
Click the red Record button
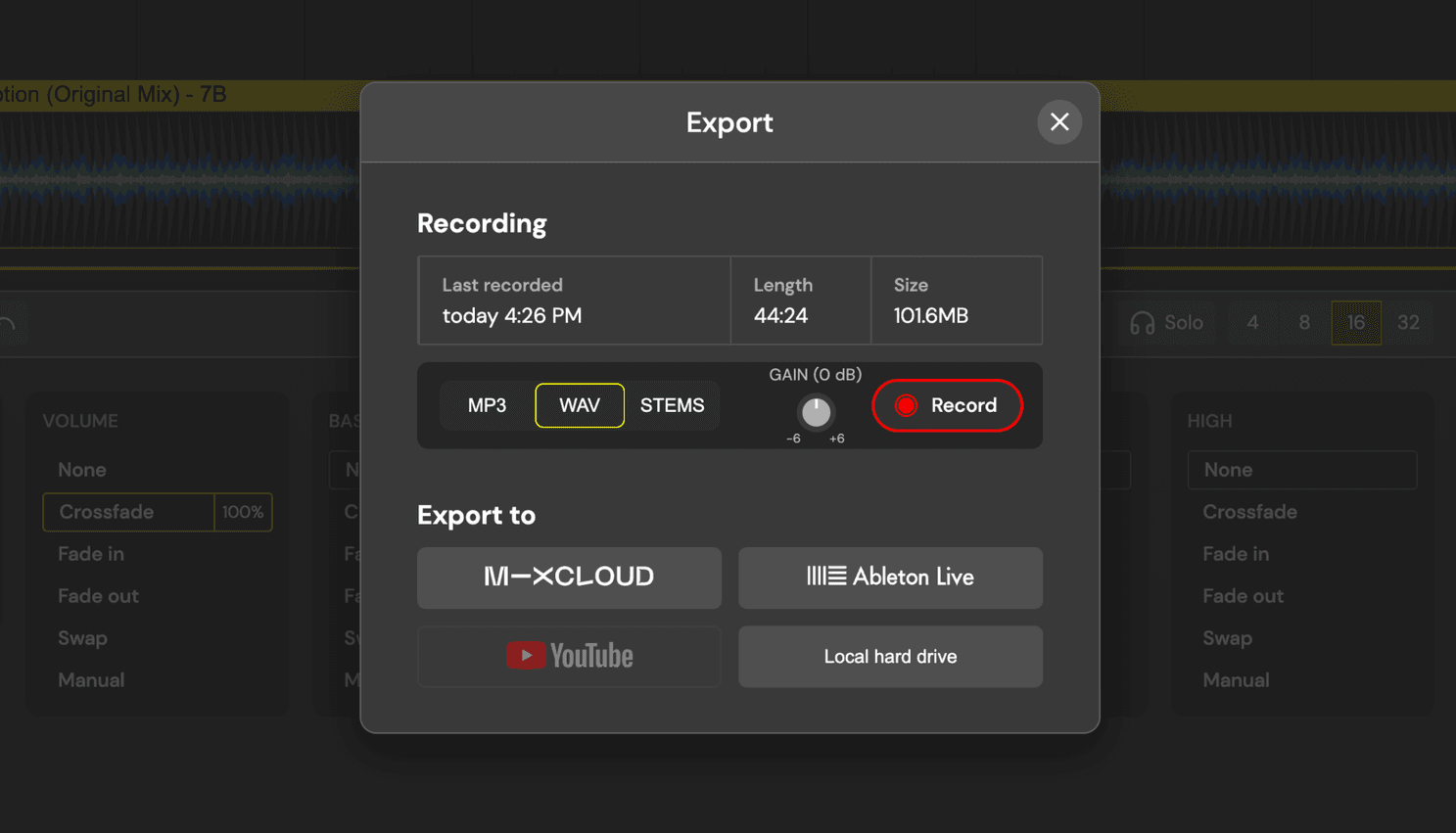(946, 405)
